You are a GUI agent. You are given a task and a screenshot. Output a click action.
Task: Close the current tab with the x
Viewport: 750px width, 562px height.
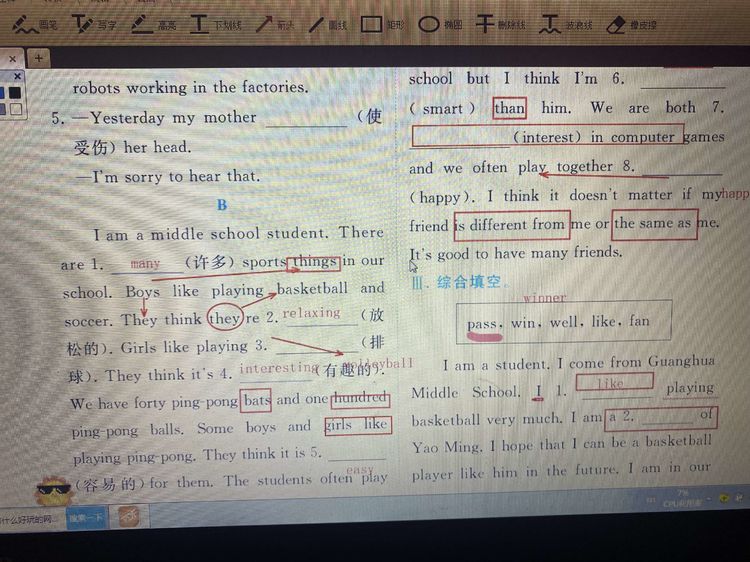point(13,58)
